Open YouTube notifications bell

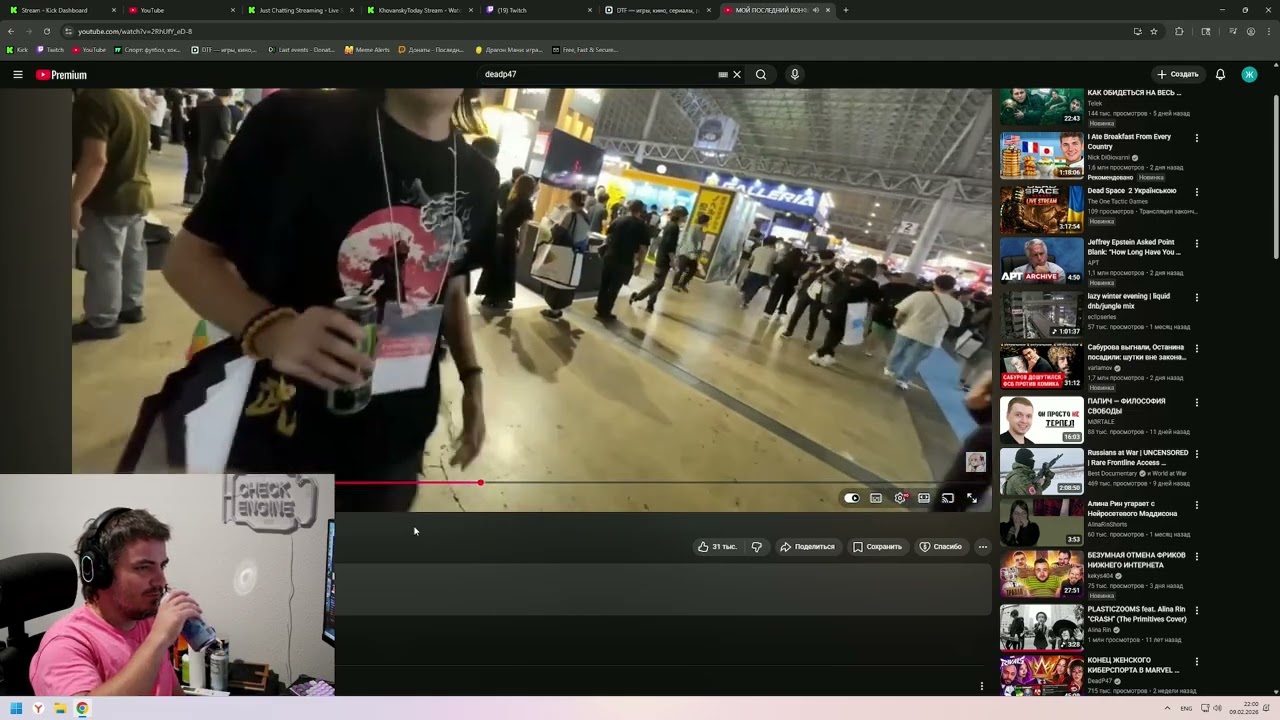(x=1220, y=74)
